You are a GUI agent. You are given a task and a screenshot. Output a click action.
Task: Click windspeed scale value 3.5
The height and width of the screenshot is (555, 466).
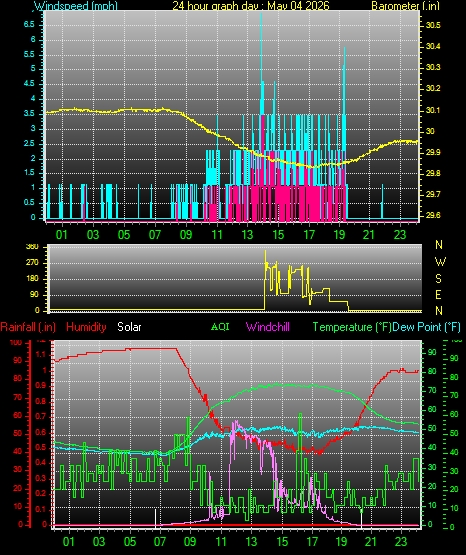[x=29, y=113]
